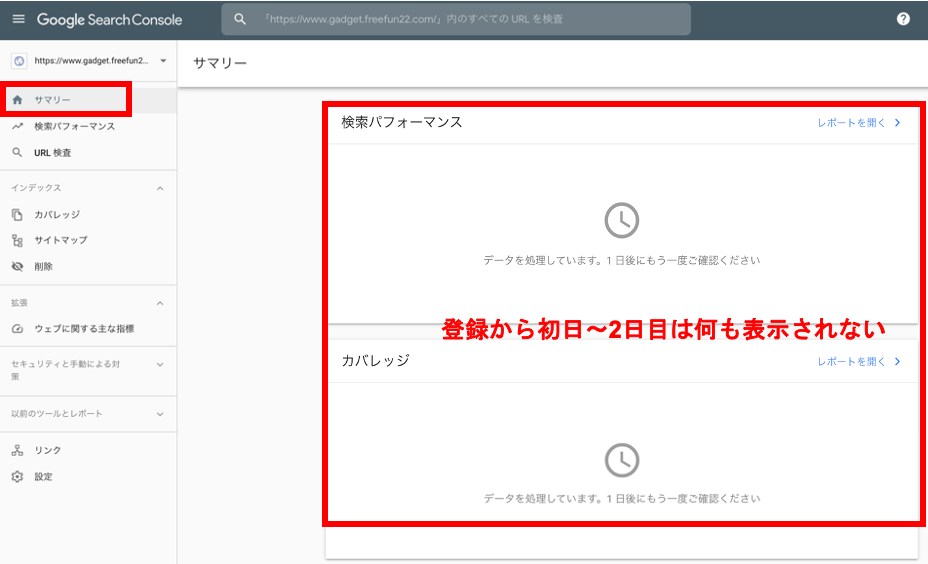This screenshot has height=564, width=928.
Task: Click the gear icon beside 設定
Action: tap(17, 476)
